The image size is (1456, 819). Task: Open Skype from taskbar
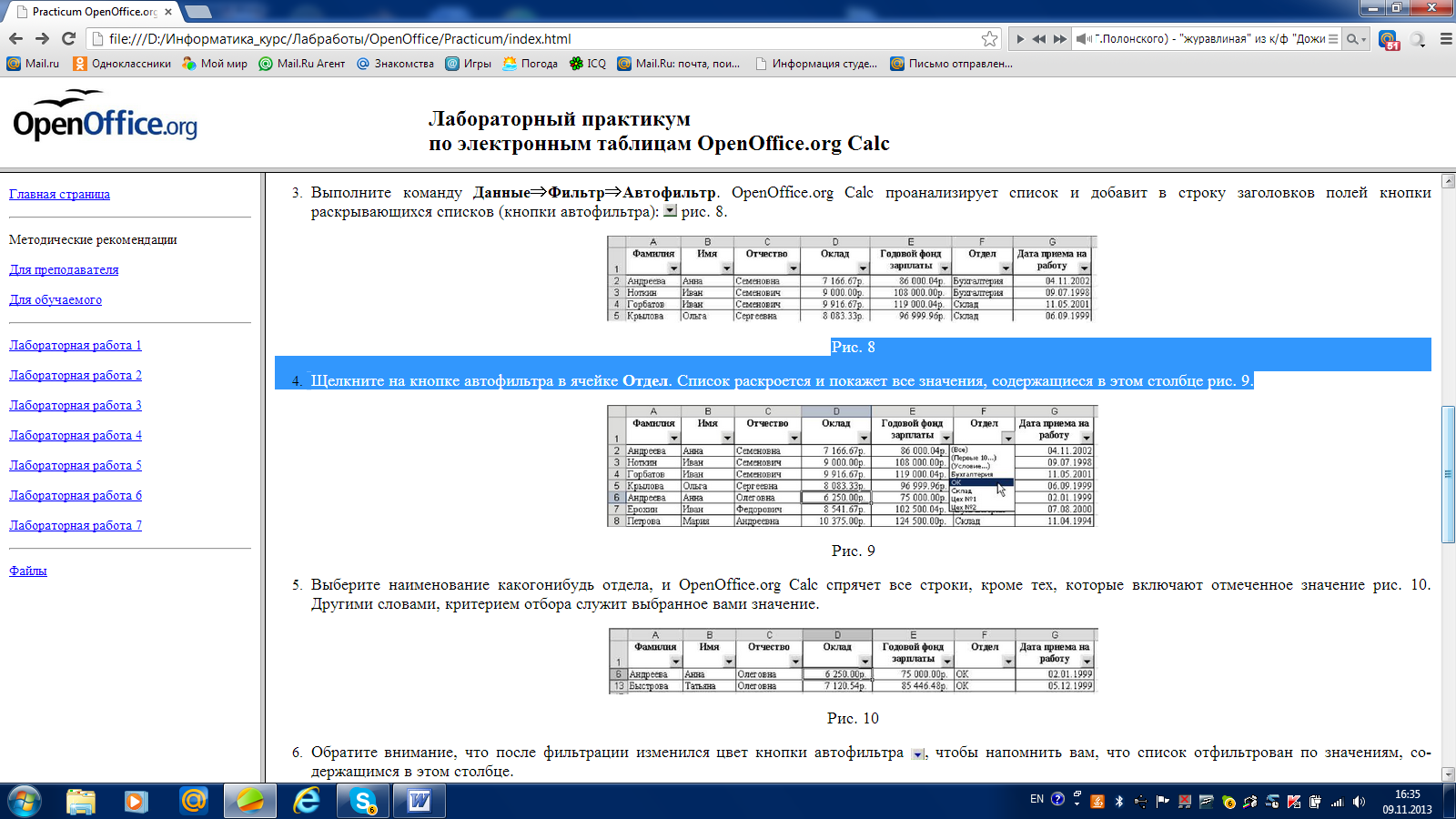(363, 801)
